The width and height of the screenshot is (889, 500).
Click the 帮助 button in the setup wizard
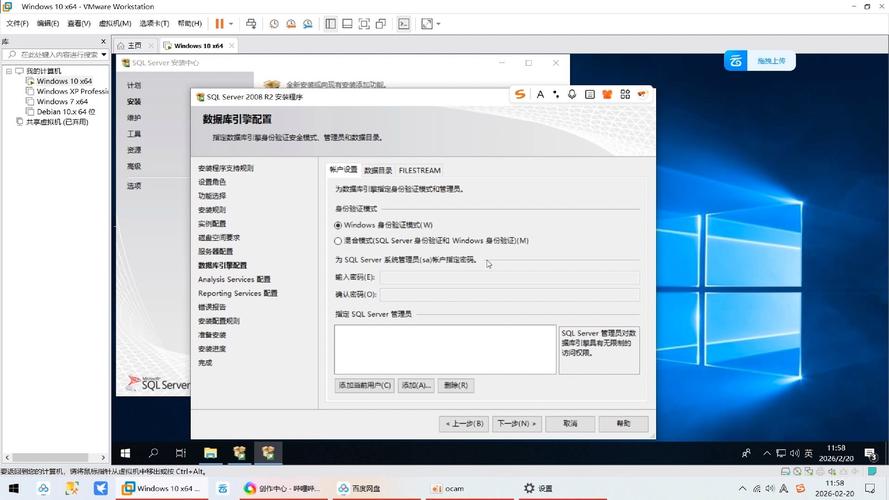click(624, 423)
